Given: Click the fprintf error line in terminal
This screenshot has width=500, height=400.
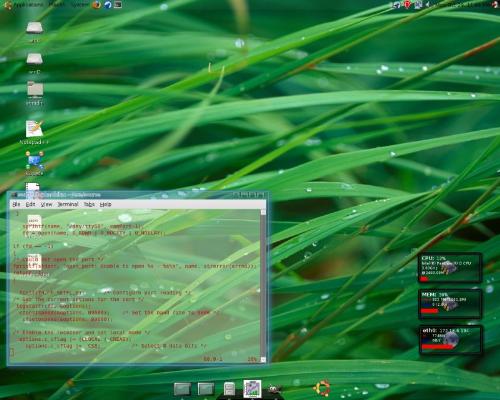Looking at the screenshot, I should [x=135, y=266].
